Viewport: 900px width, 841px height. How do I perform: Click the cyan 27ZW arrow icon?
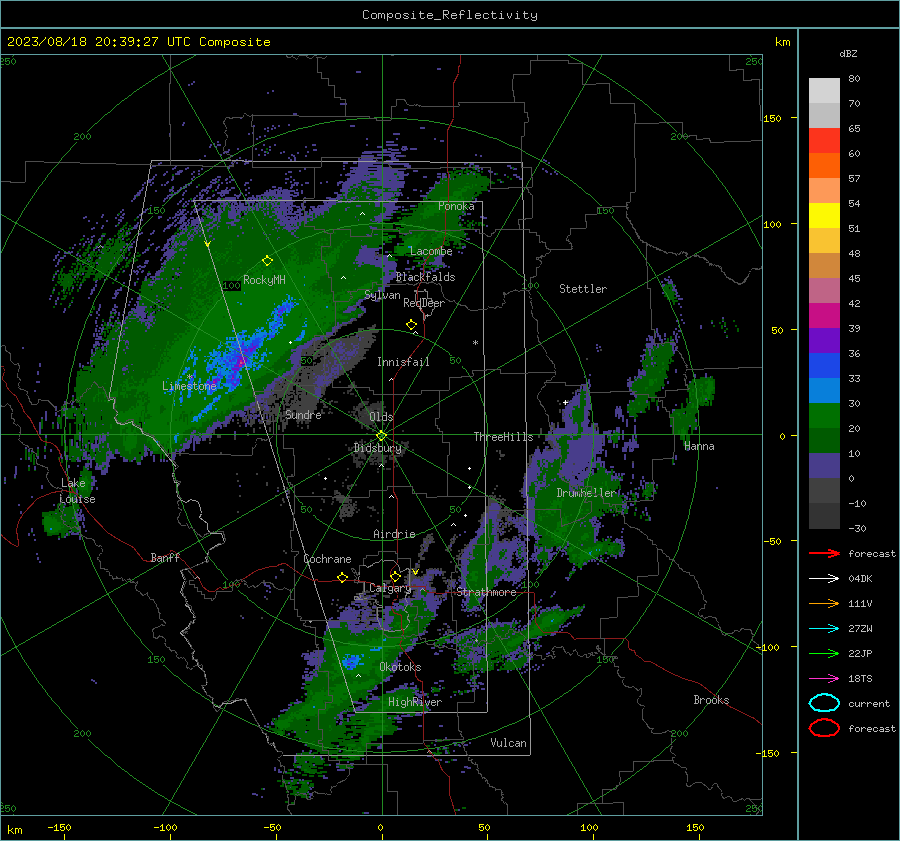click(824, 629)
